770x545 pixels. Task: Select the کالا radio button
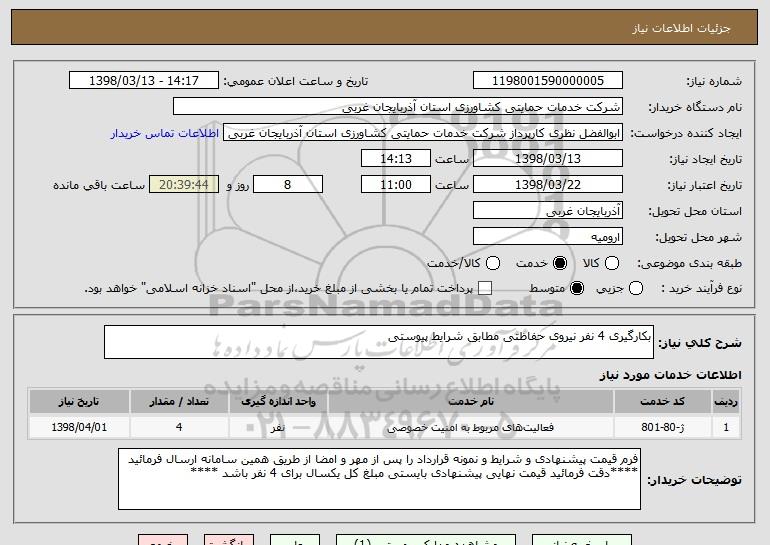[612, 264]
